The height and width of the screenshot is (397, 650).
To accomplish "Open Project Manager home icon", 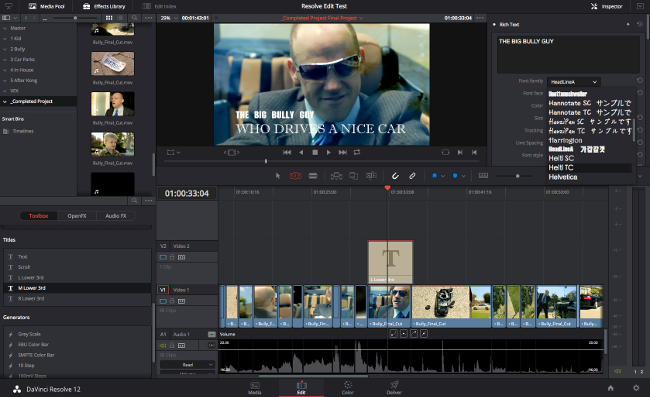I will [x=611, y=388].
